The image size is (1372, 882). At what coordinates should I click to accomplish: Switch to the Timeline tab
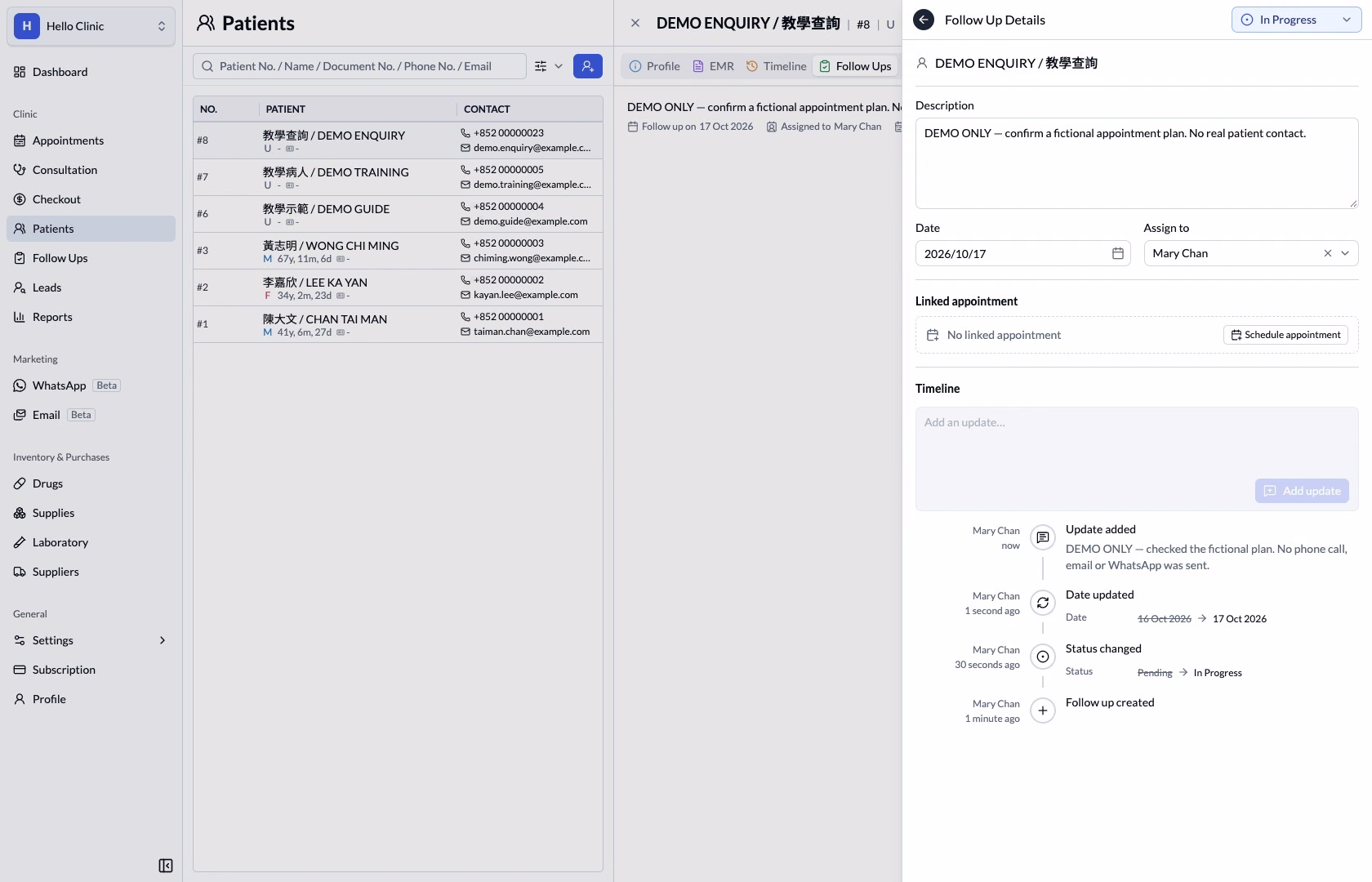776,66
